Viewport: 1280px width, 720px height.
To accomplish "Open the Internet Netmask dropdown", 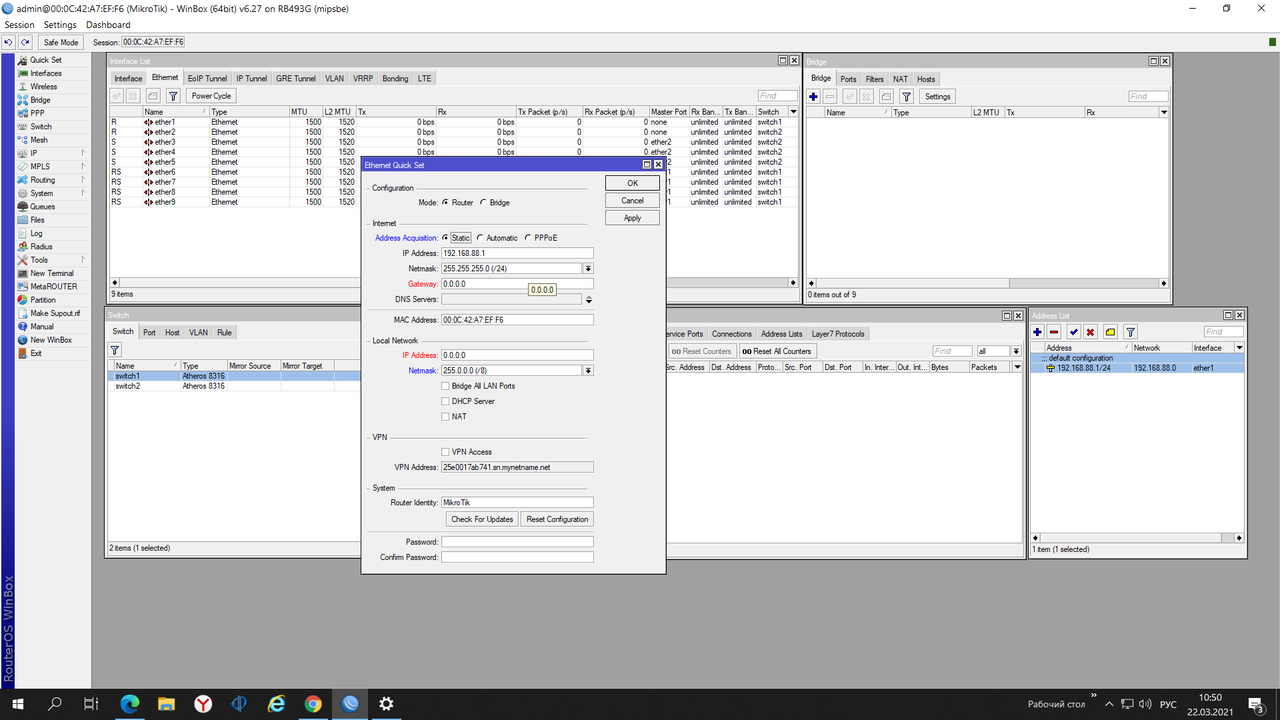I will (589, 268).
